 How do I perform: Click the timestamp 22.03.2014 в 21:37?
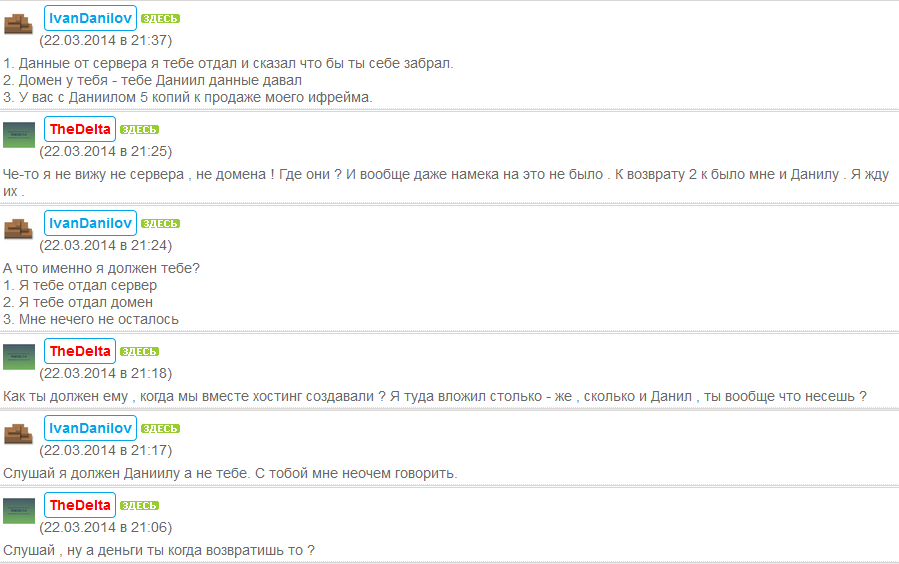click(x=105, y=41)
